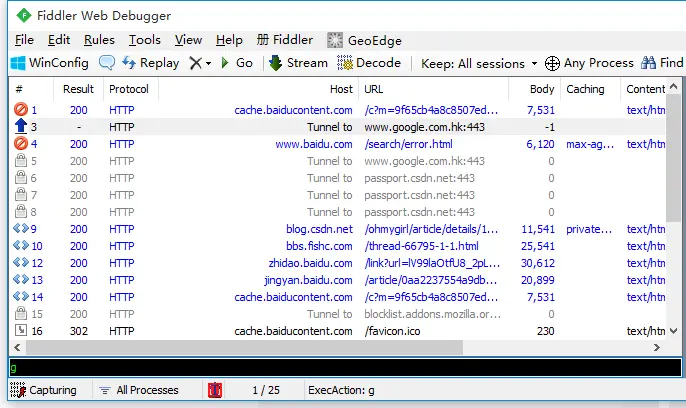Click URL /thread-66795-1-1.html
The image size is (686, 408).
[421, 246]
